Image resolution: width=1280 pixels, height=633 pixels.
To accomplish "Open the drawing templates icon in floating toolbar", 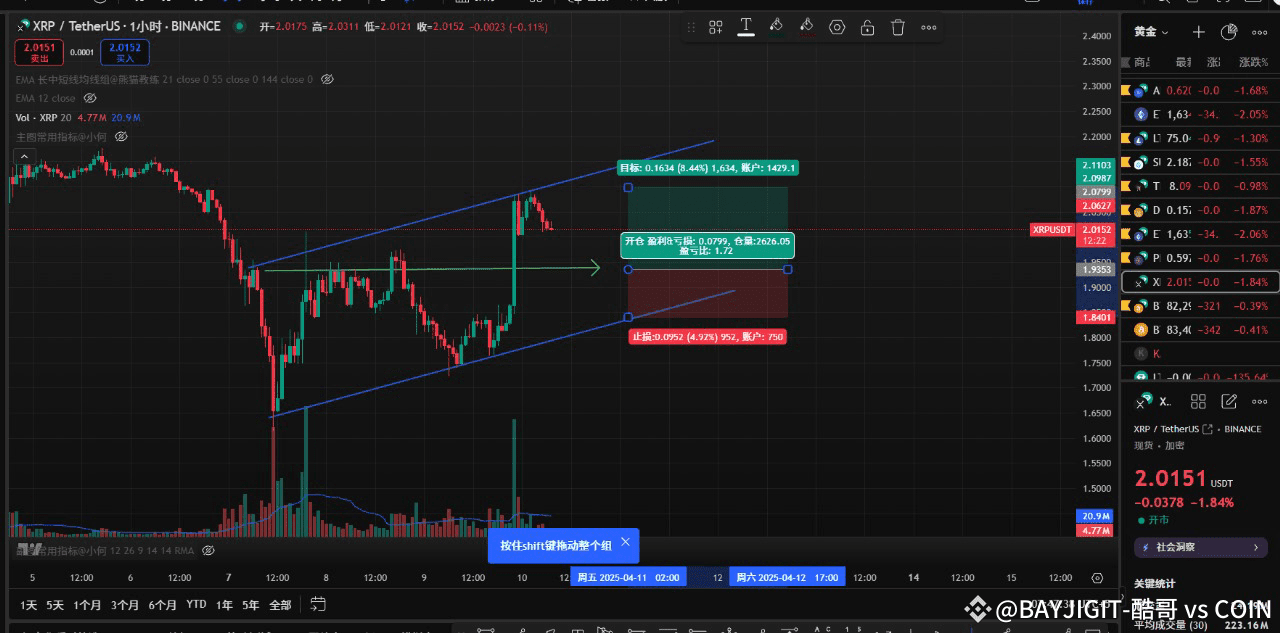I will tap(716, 28).
